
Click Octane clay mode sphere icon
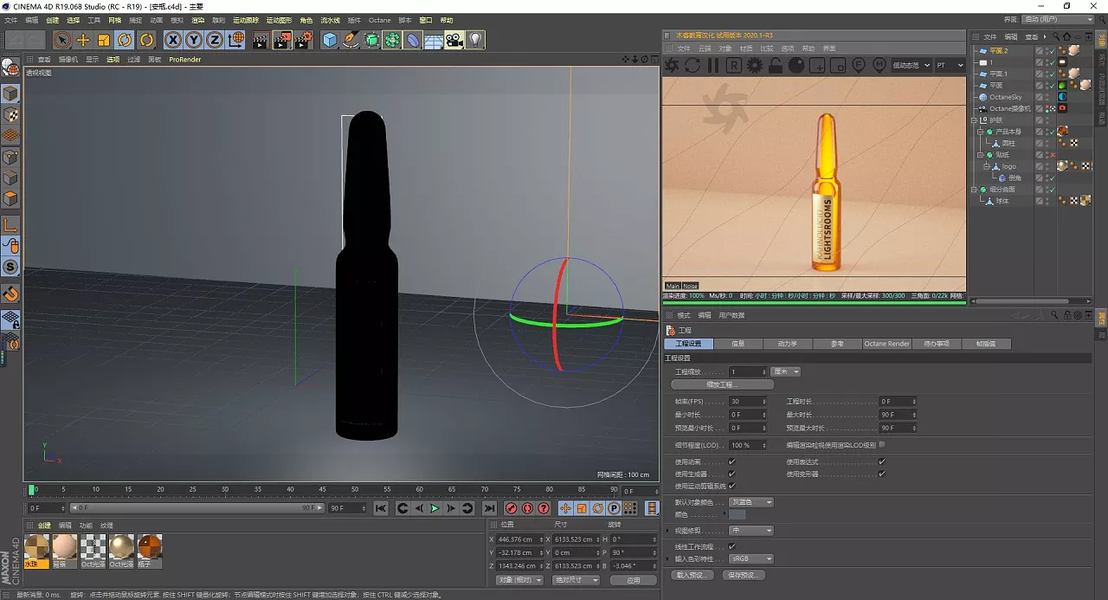coord(796,66)
